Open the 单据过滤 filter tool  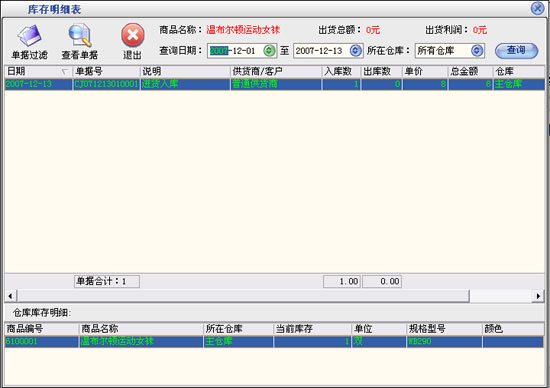pyautogui.click(x=29, y=41)
